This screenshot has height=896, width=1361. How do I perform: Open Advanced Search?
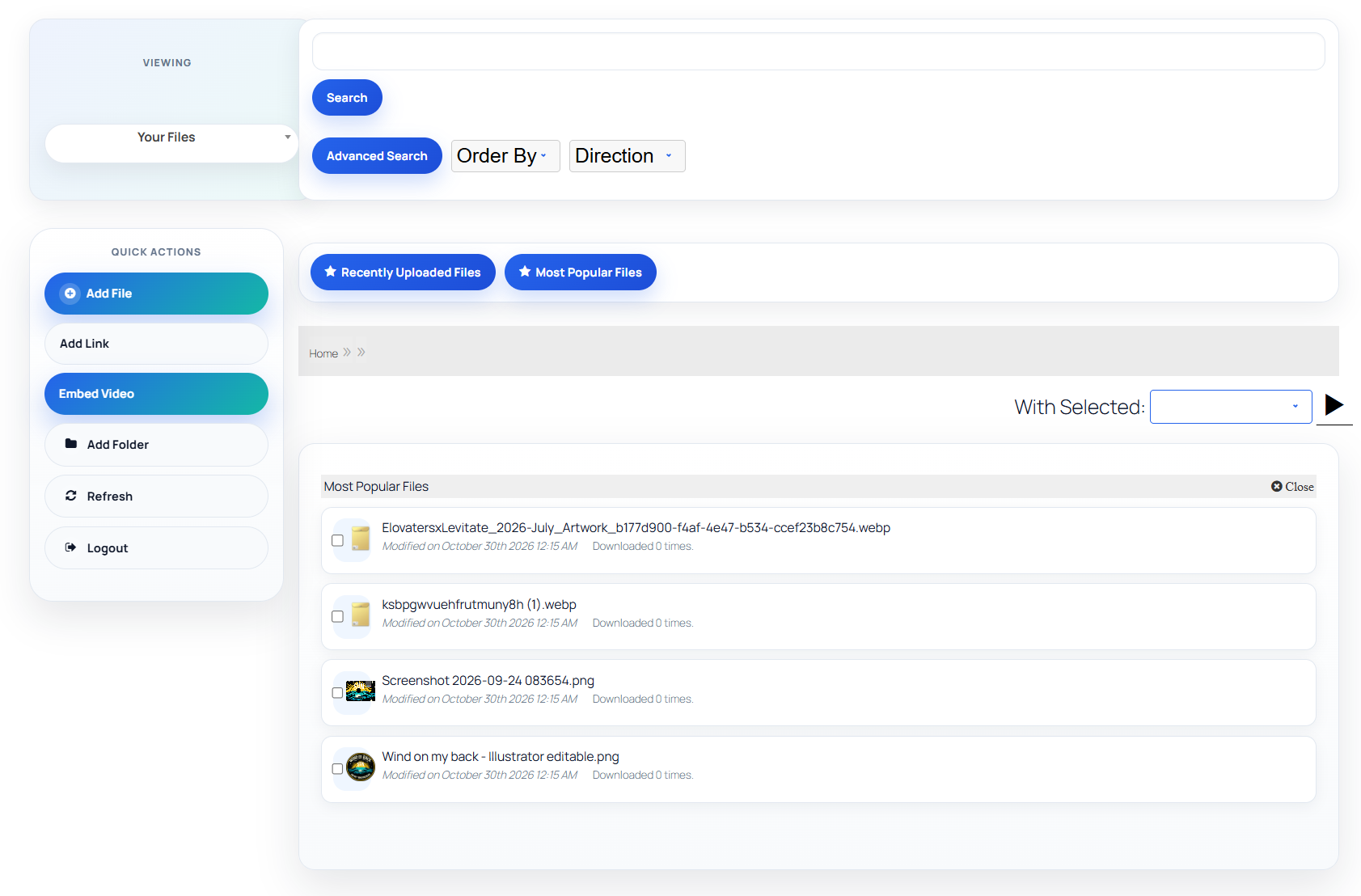377,156
